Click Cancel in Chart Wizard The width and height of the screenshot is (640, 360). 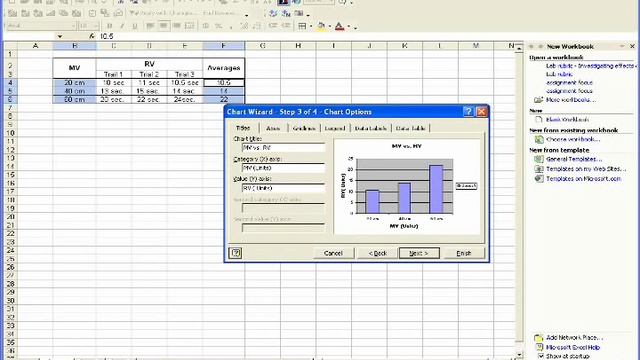(x=333, y=253)
